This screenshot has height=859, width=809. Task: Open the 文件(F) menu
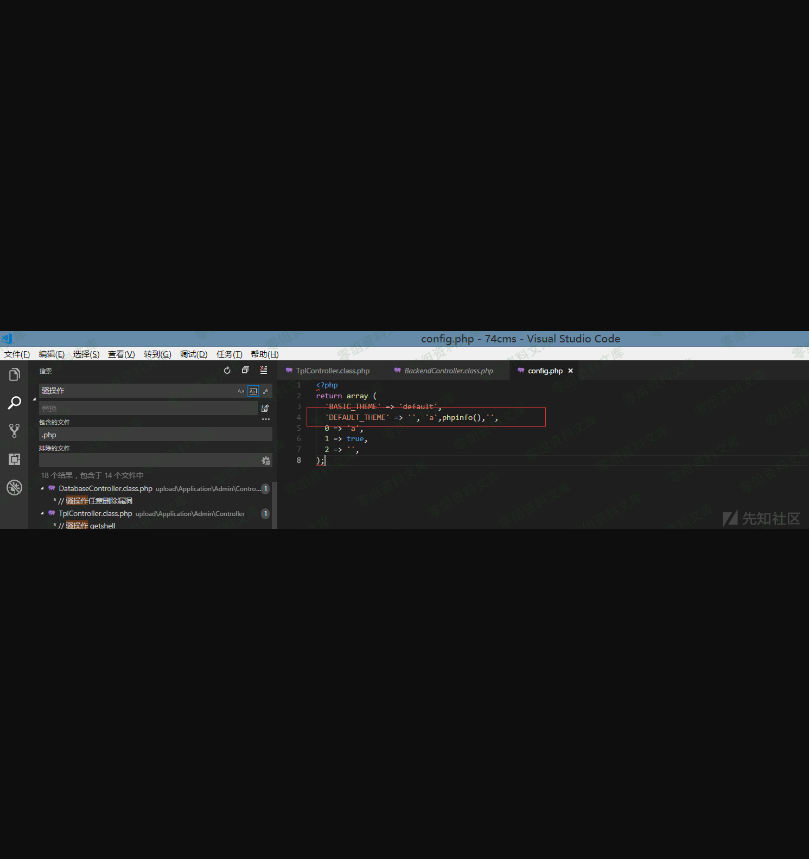click(x=18, y=354)
